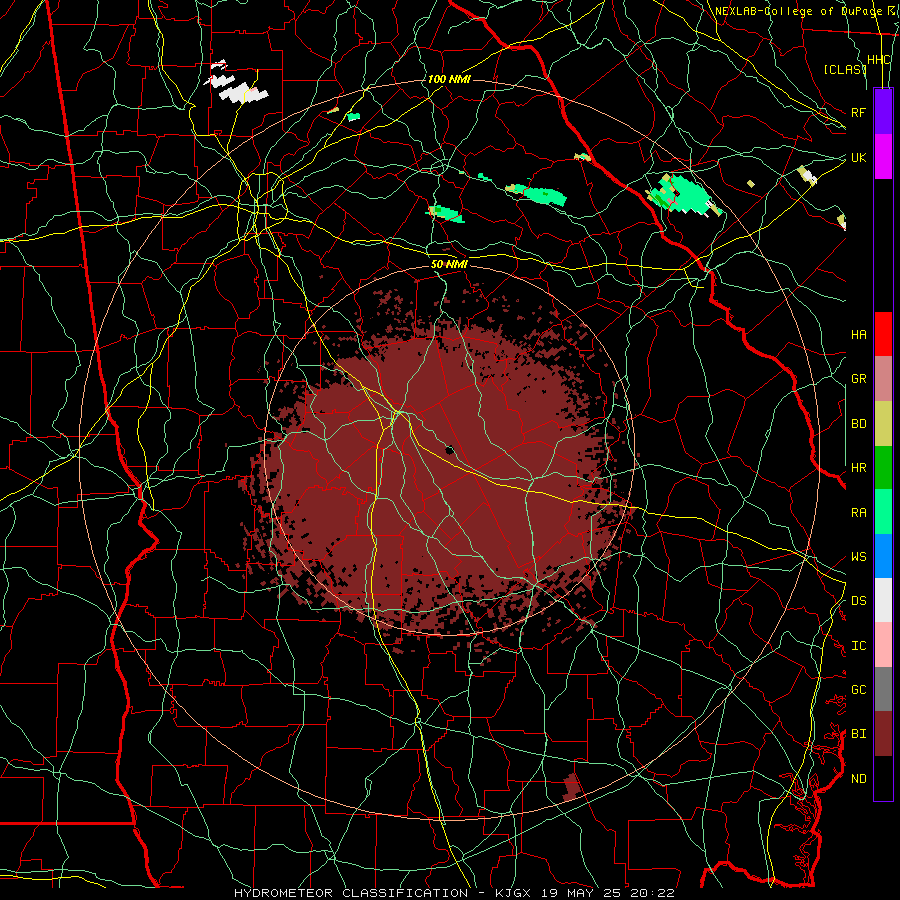The width and height of the screenshot is (900, 900).
Task: Click the GC legend label
Action: (x=858, y=690)
